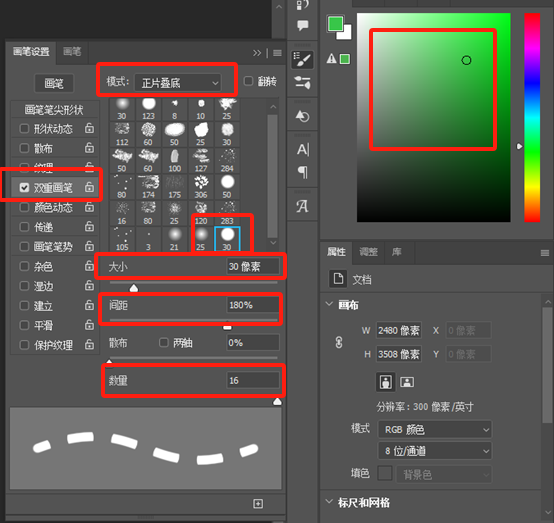554x523 pixels.
Task: Collapse the 标尺和网格 section
Action: pyautogui.click(x=329, y=501)
